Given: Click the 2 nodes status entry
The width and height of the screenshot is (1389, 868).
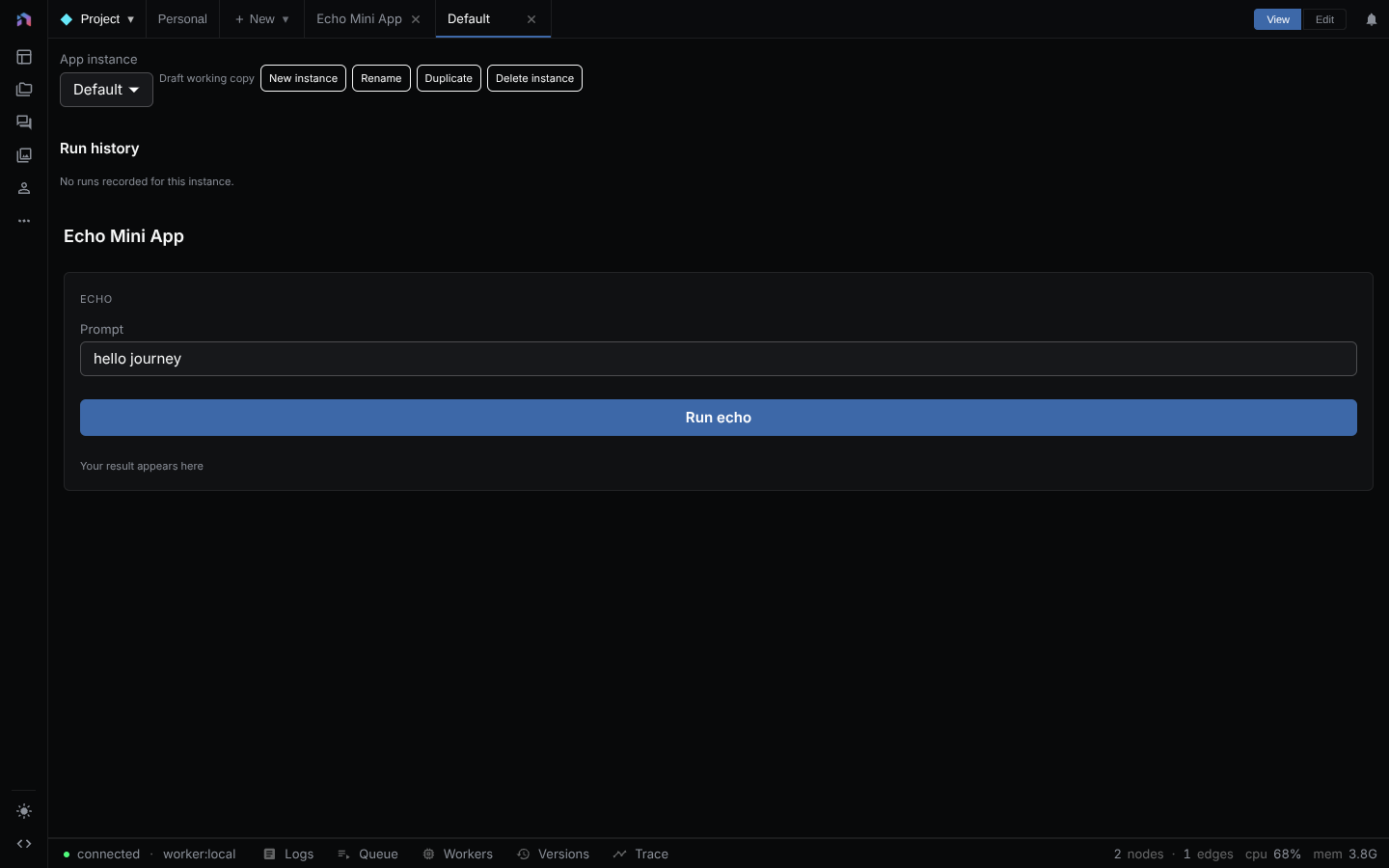Looking at the screenshot, I should (1138, 854).
